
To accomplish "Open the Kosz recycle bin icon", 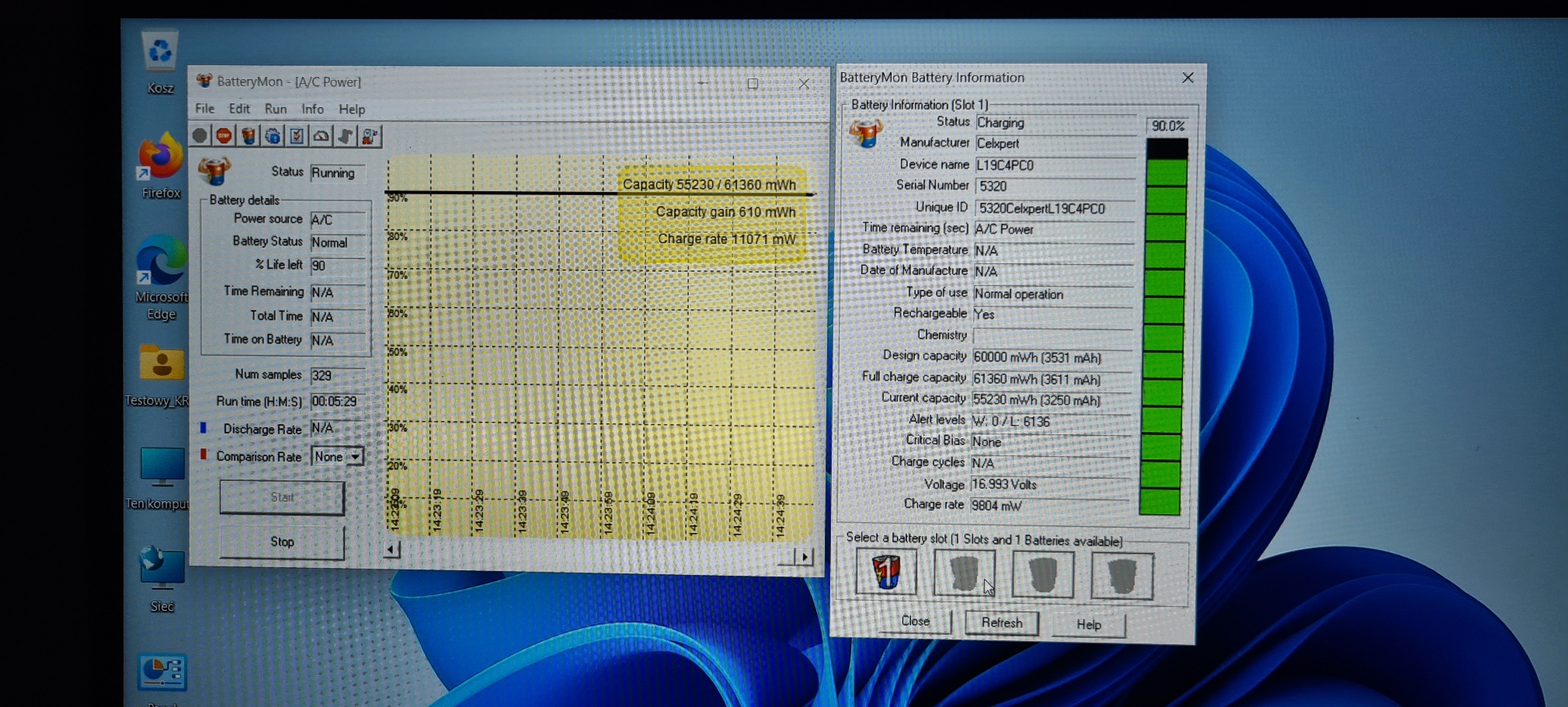I will [160, 53].
